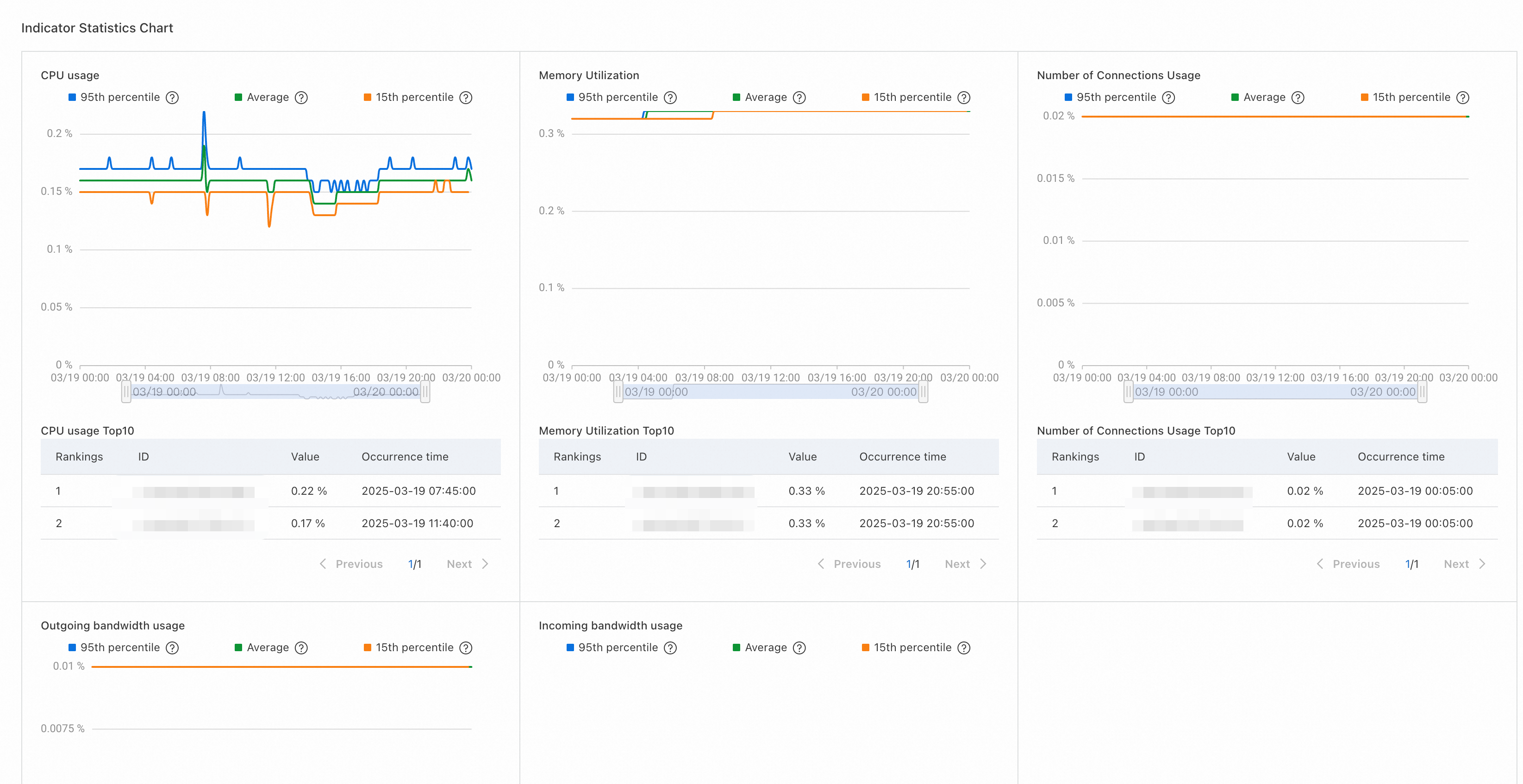
Task: Click help icon beside Connections 95th percentile
Action: (1168, 98)
